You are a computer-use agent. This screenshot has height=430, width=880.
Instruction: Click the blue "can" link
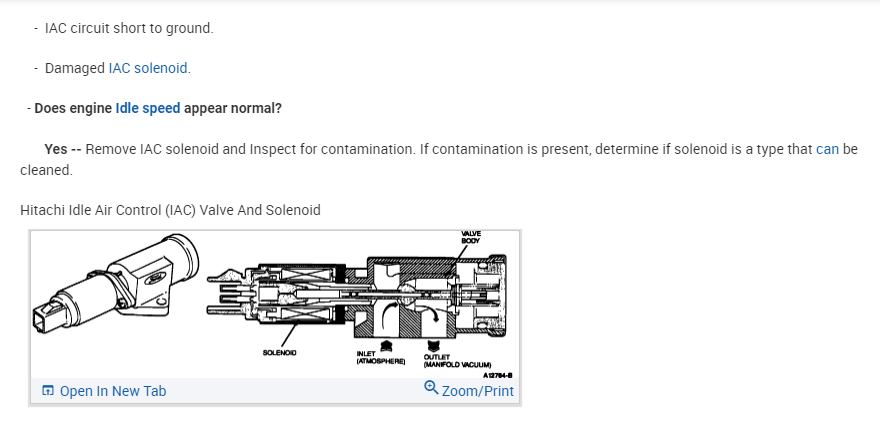tap(827, 149)
